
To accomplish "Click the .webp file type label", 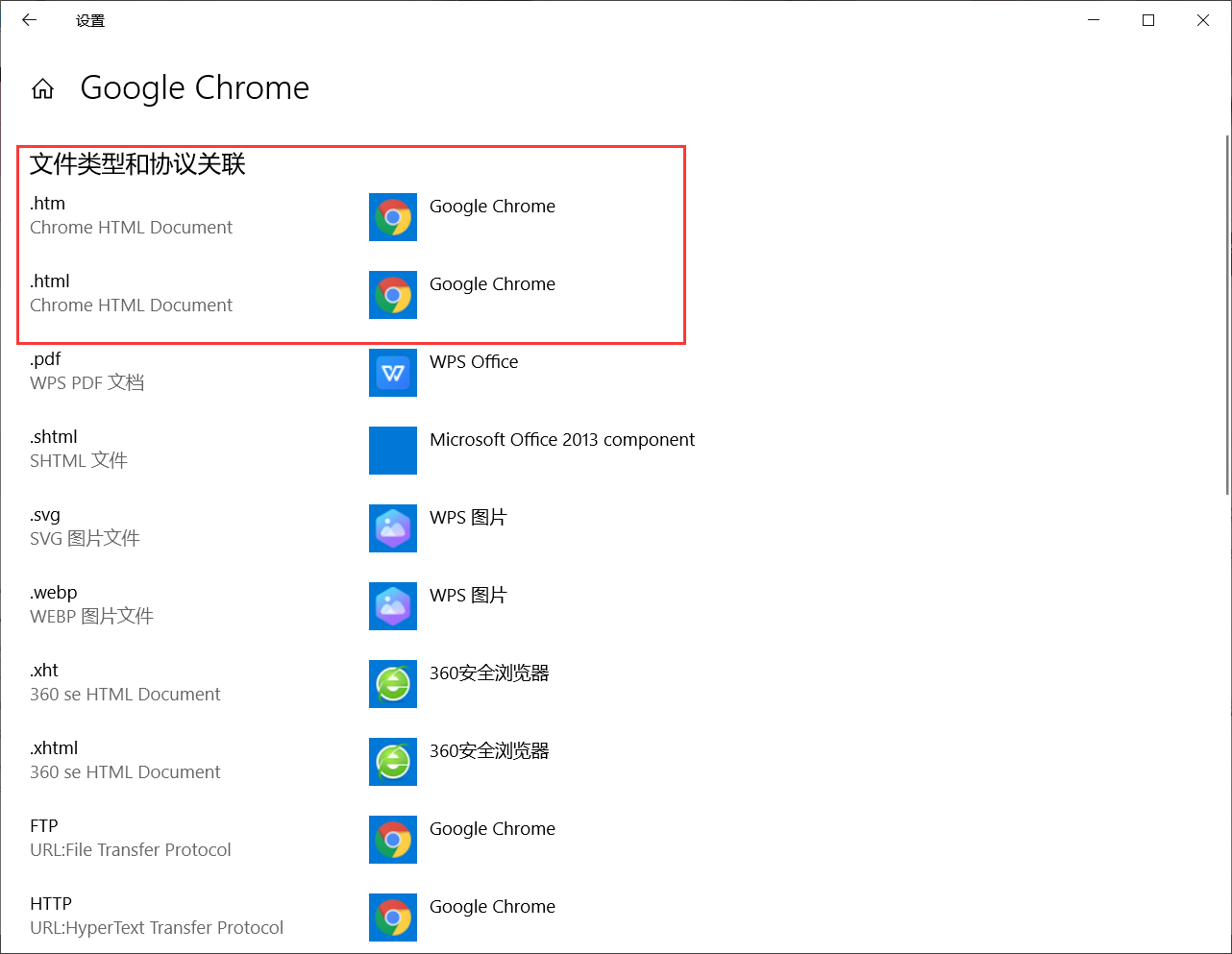I will [54, 593].
